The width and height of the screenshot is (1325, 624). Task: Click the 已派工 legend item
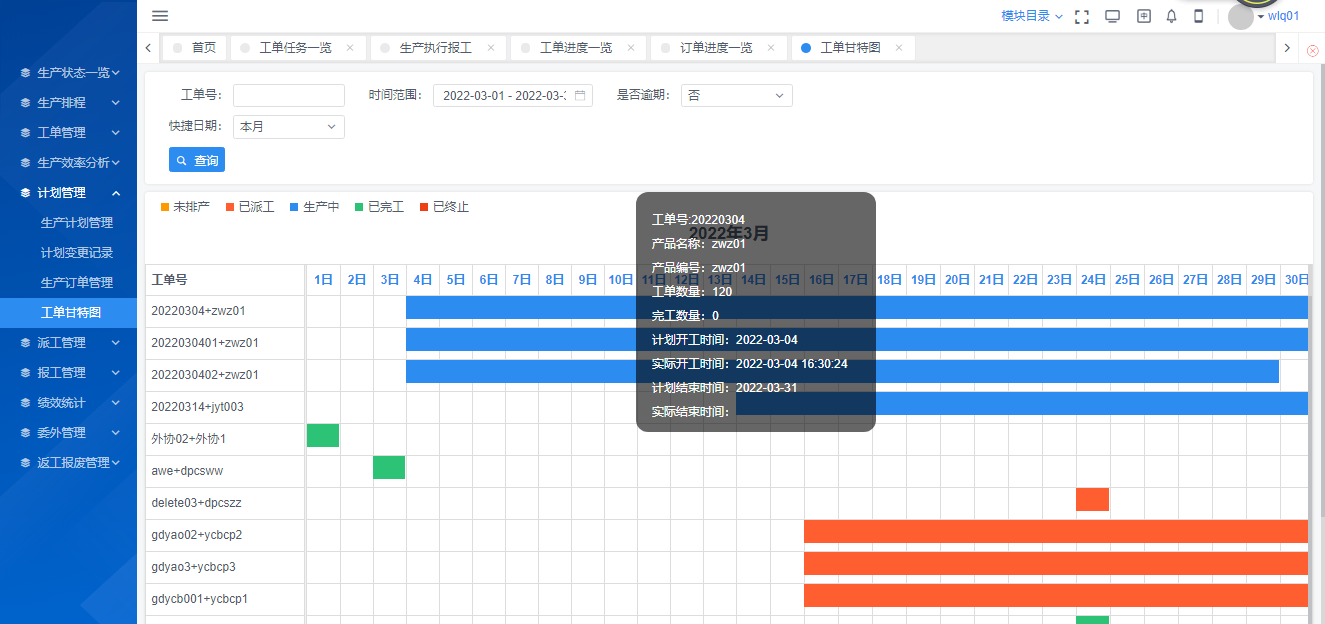[250, 207]
